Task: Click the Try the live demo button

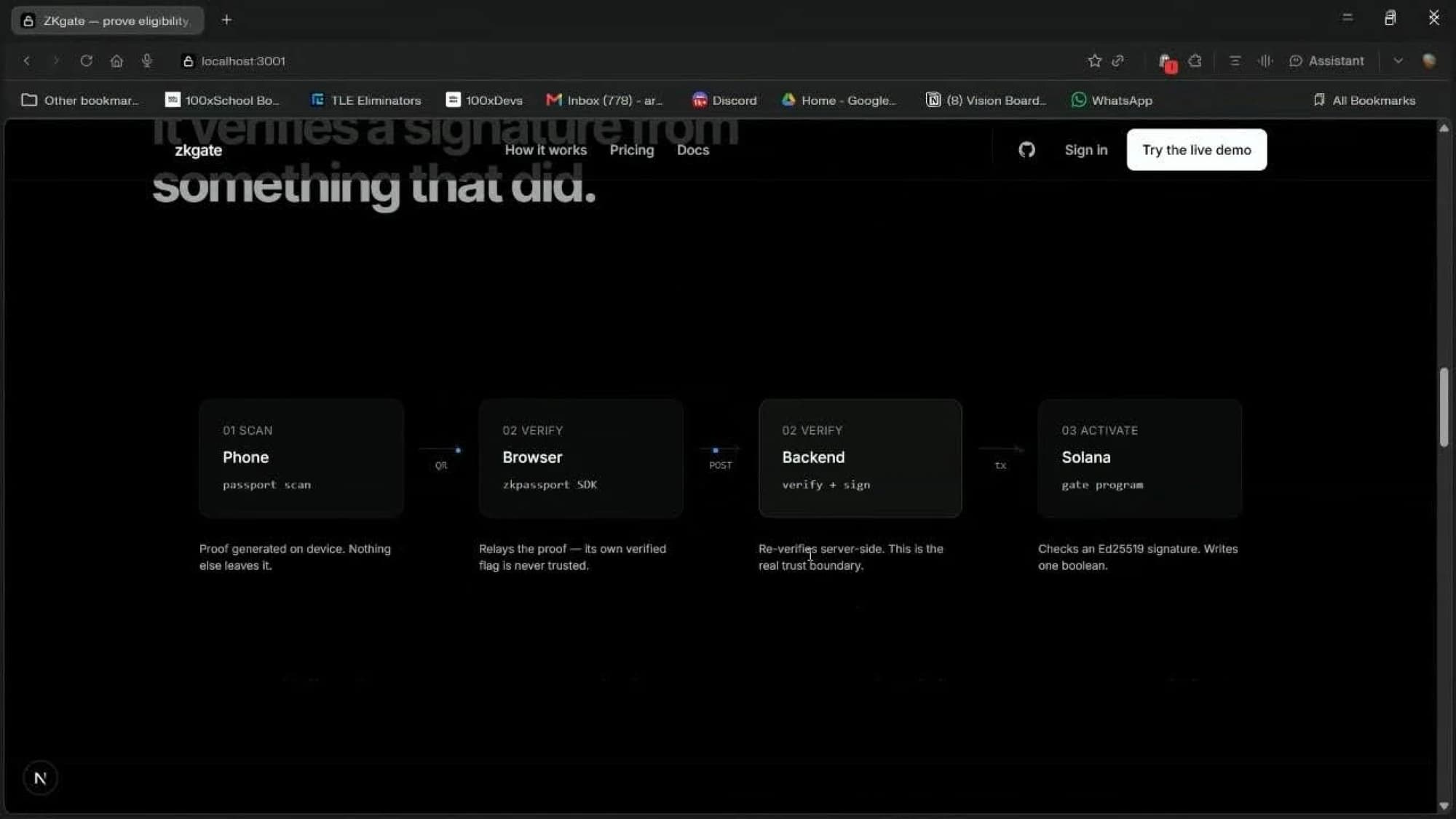Action: pyautogui.click(x=1197, y=150)
